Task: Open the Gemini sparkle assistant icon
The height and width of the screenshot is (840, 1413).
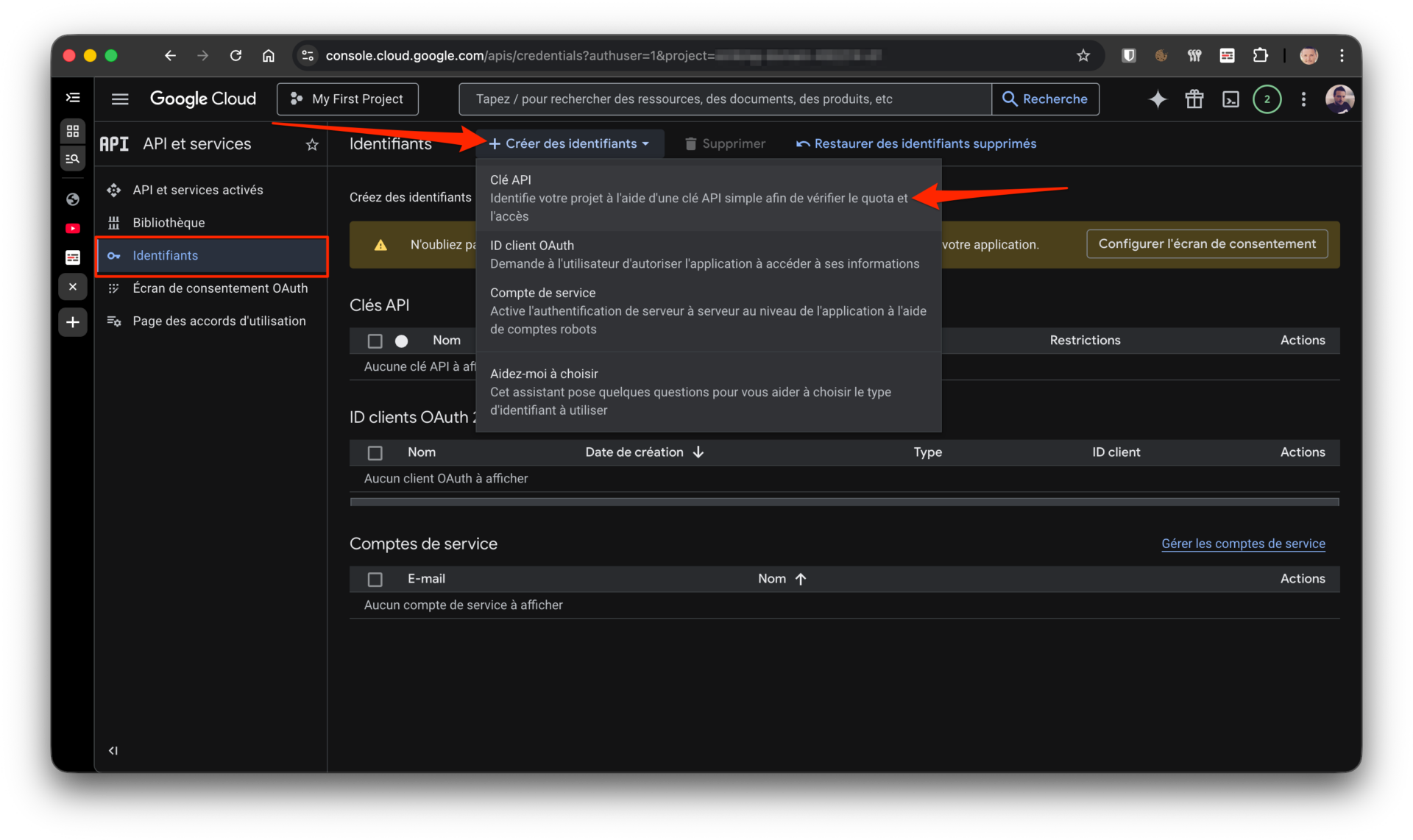Action: (x=1158, y=99)
